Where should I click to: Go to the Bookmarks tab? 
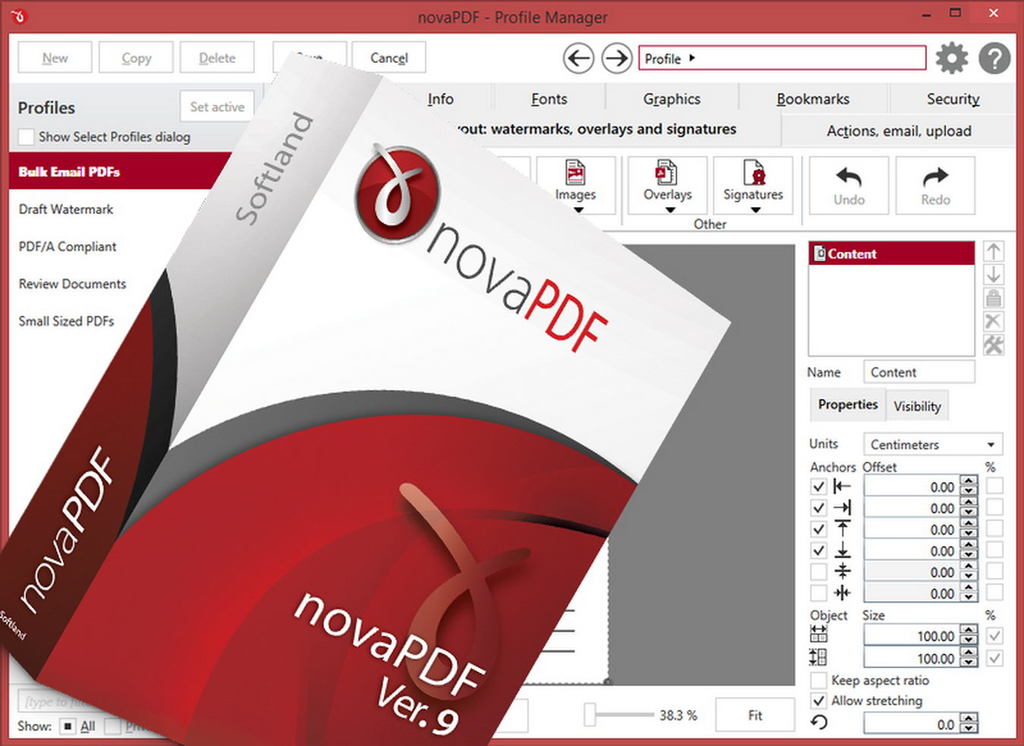click(x=813, y=99)
